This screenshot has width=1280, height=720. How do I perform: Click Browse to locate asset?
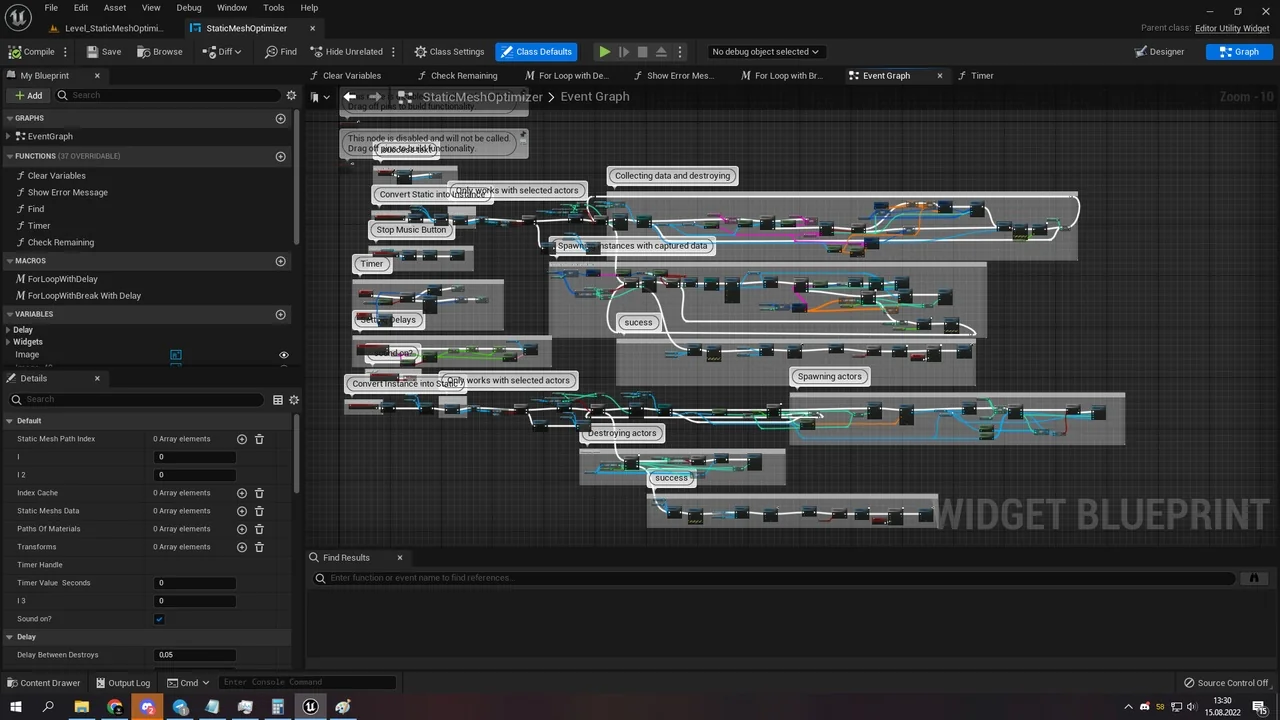click(160, 52)
